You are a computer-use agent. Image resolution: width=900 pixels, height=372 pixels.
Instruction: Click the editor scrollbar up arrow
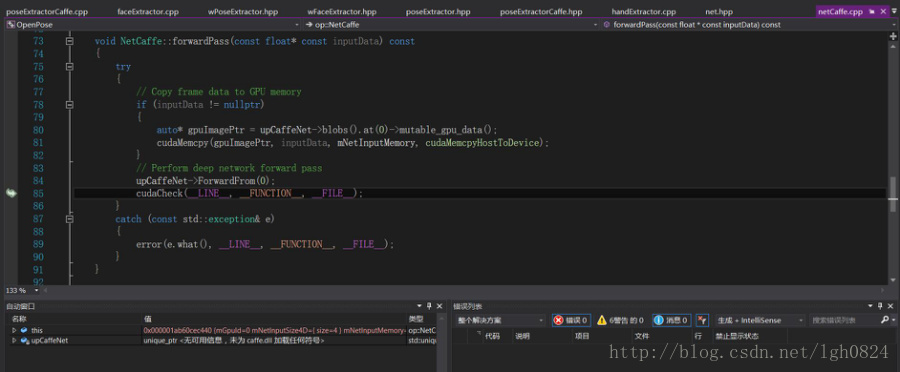click(x=893, y=45)
